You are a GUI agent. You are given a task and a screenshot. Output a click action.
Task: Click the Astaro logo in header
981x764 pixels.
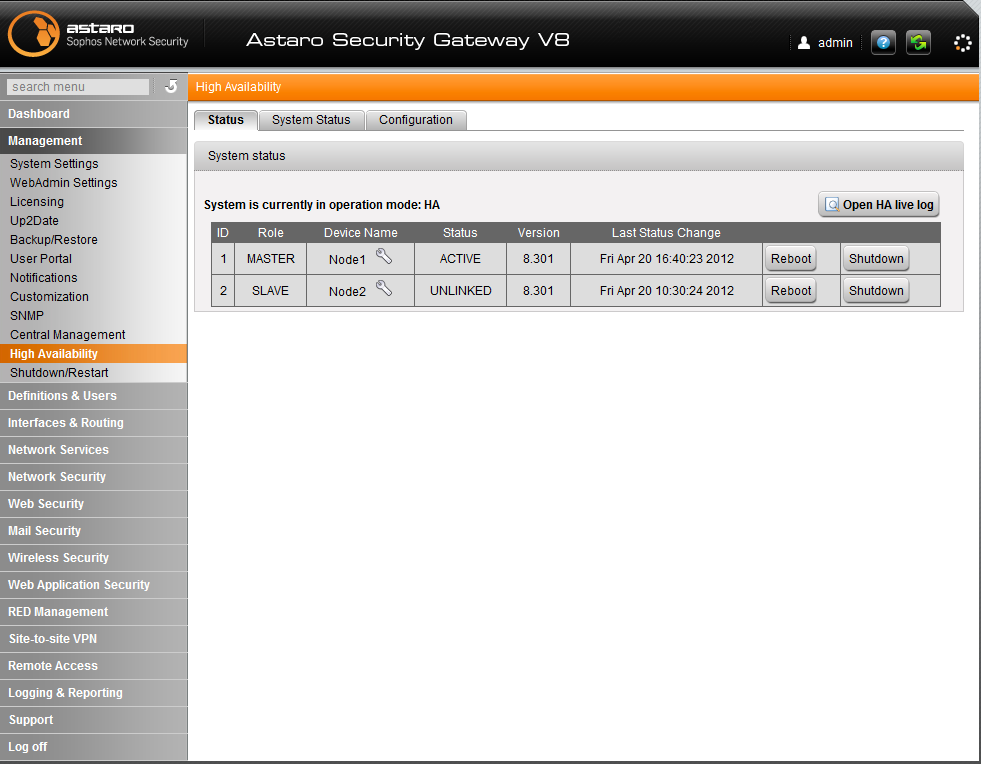pos(33,35)
